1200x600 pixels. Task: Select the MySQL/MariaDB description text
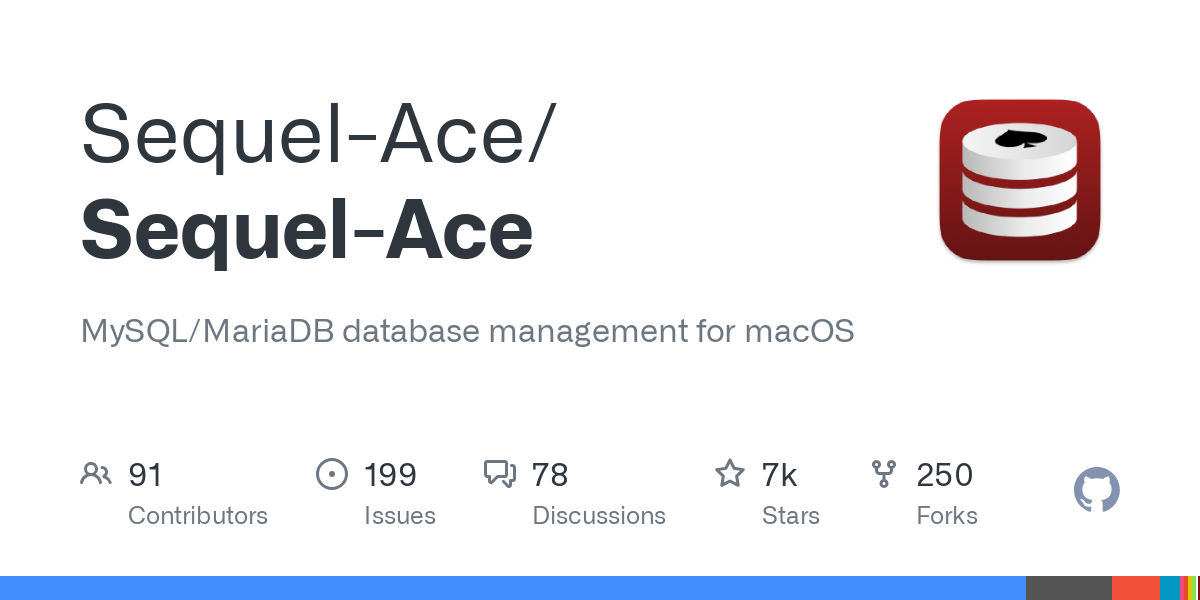tap(467, 331)
